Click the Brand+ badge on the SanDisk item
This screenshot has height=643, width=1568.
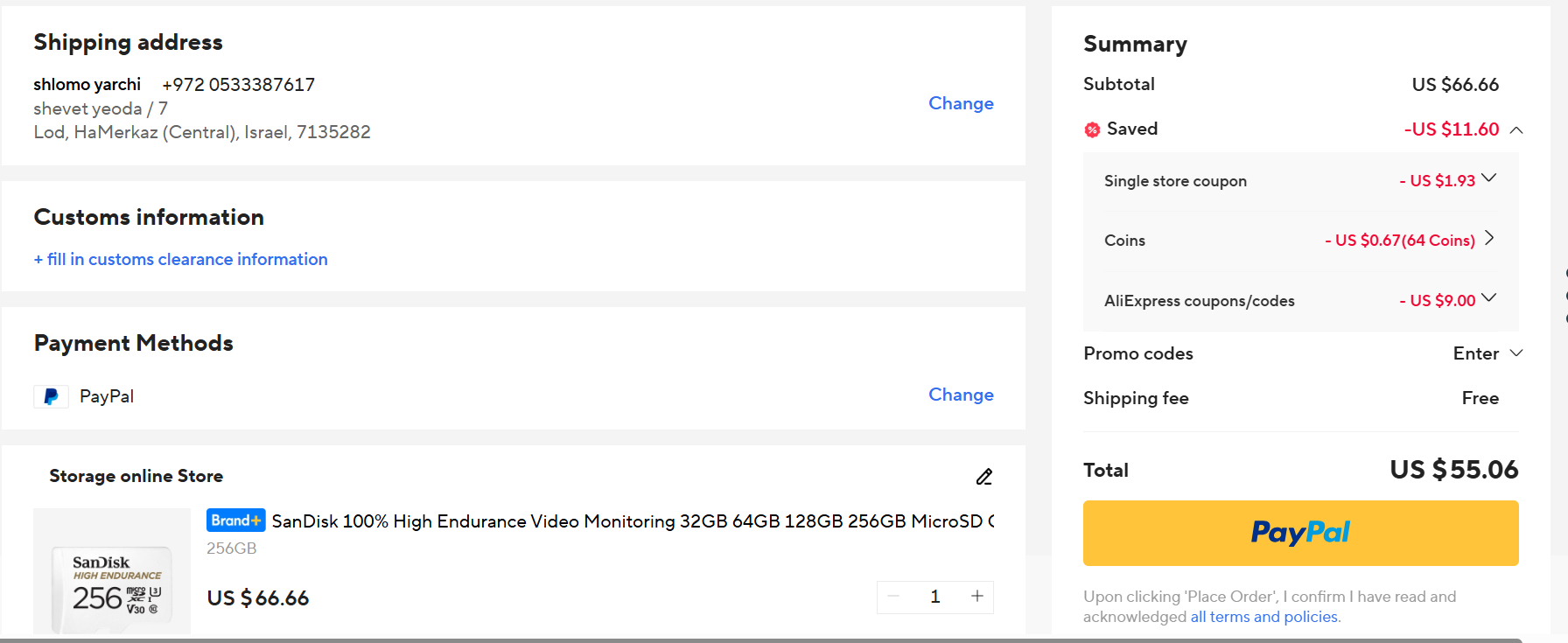pos(236,521)
